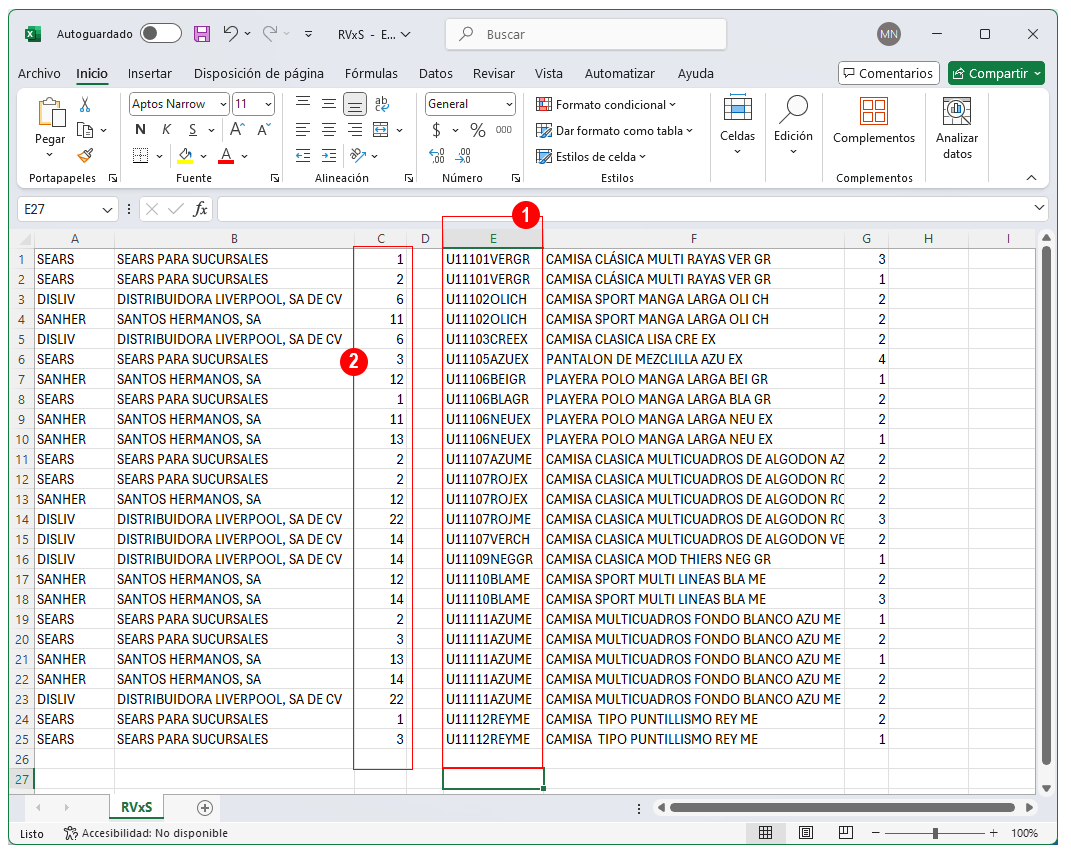The width and height of the screenshot is (1071, 859).
Task: Apply the yellow fill color
Action: pyautogui.click(x=185, y=156)
